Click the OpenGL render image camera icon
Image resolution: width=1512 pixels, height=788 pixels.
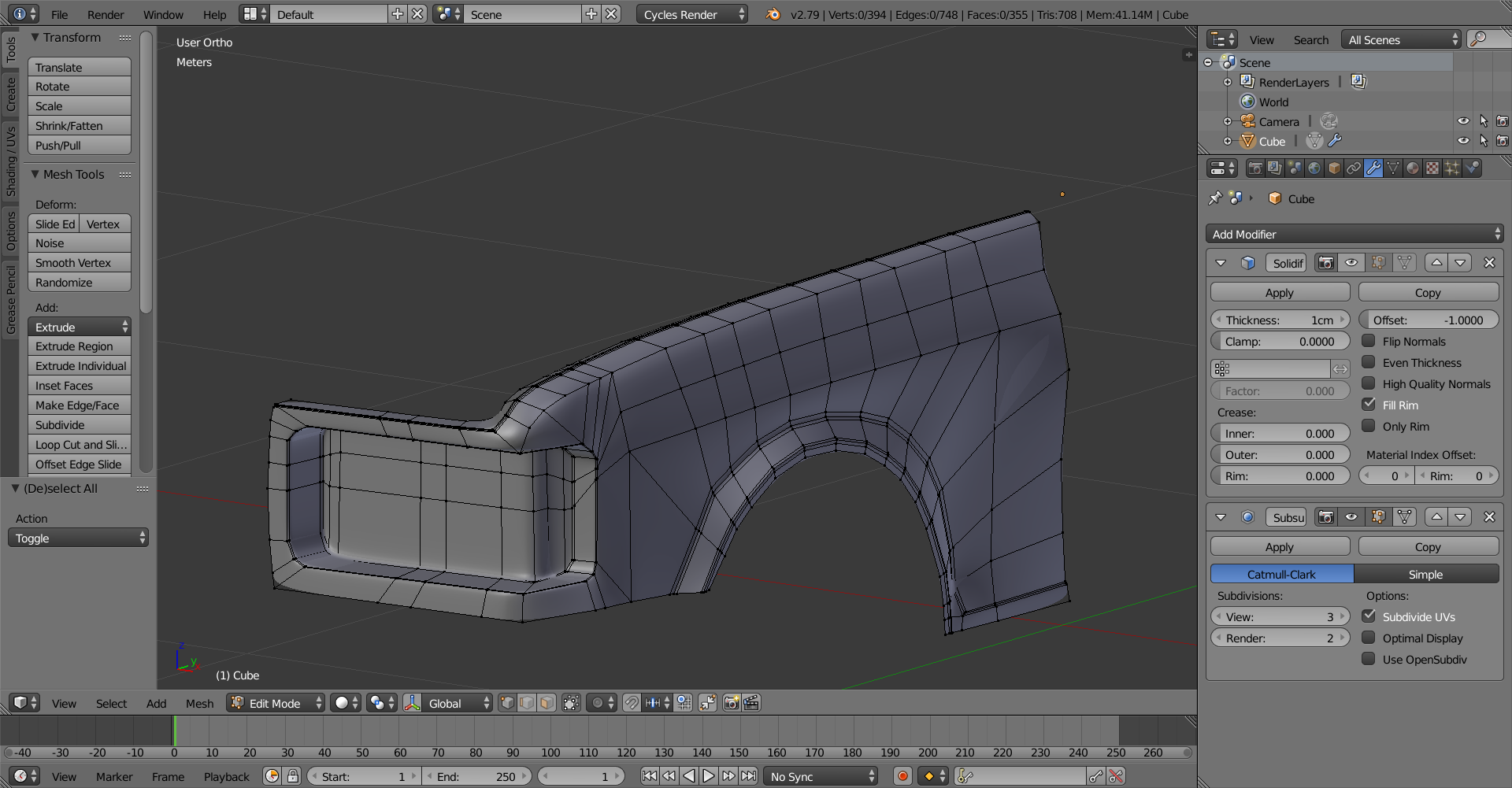tap(732, 703)
